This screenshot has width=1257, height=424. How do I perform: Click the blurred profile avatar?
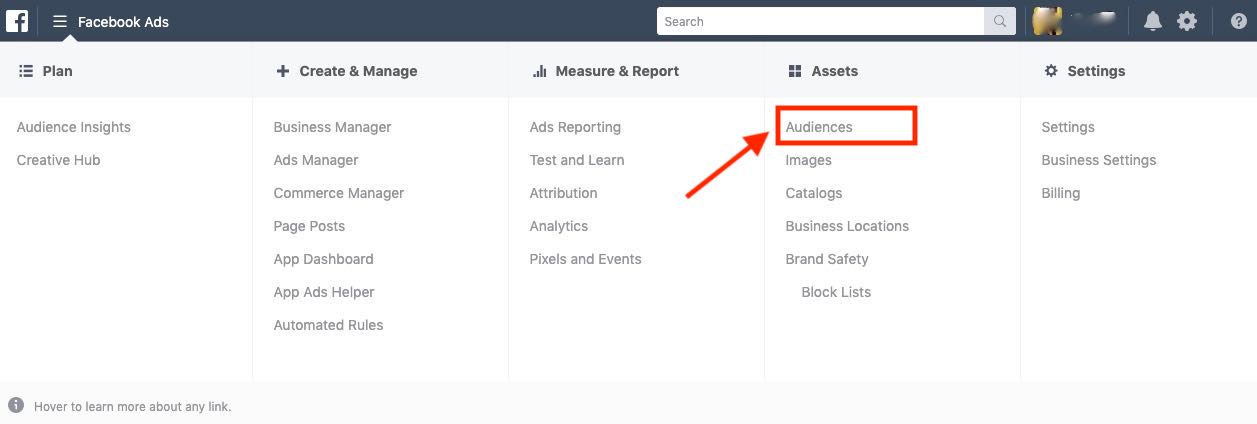tap(1047, 21)
